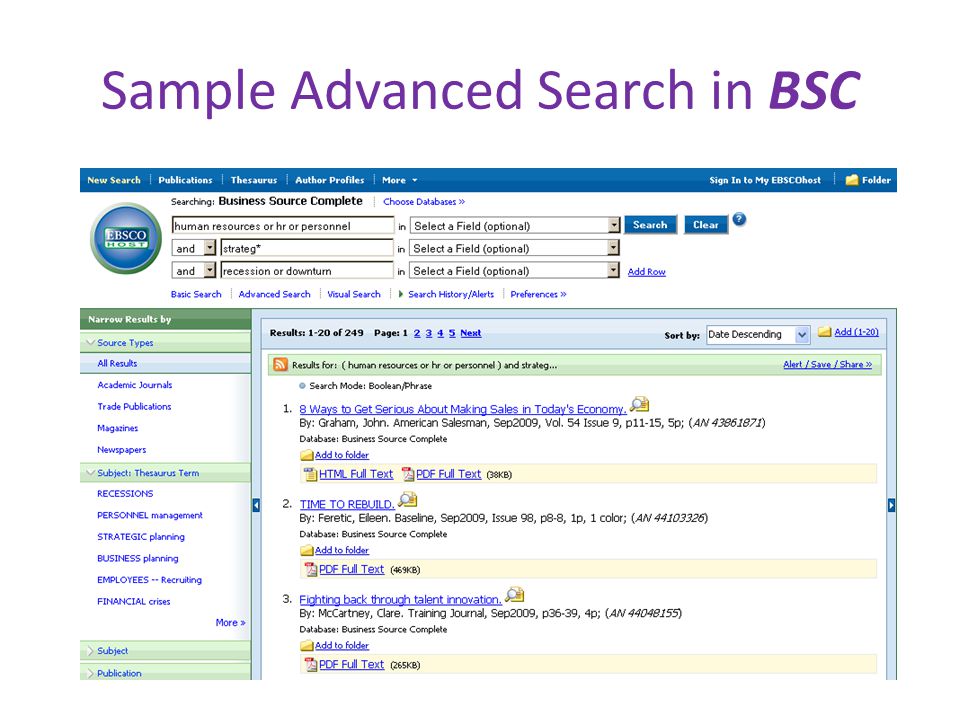Image resolution: width=960 pixels, height=720 pixels.
Task: Click the strateg* search field
Action: point(307,249)
